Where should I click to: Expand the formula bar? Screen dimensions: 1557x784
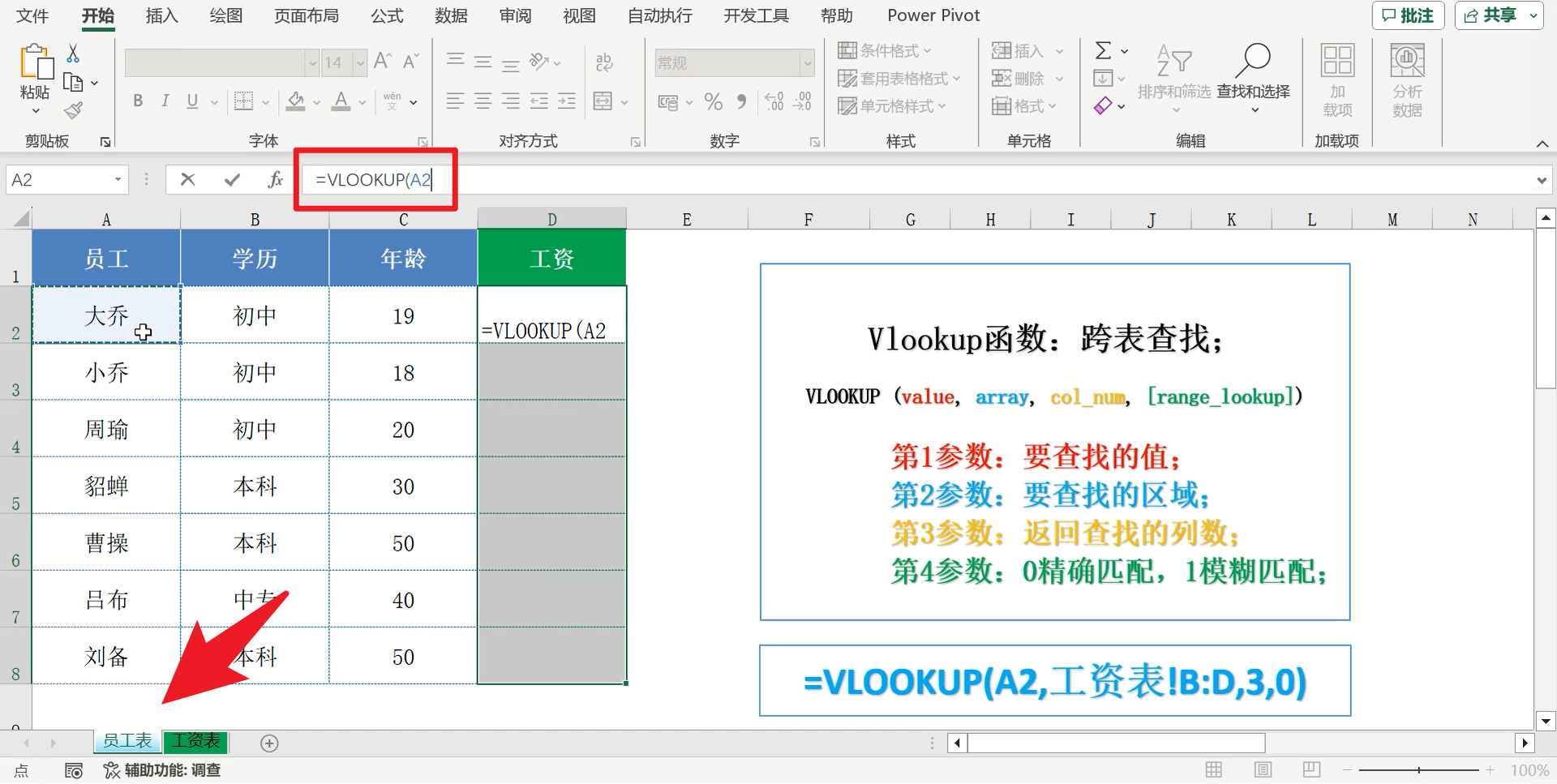coord(1542,180)
